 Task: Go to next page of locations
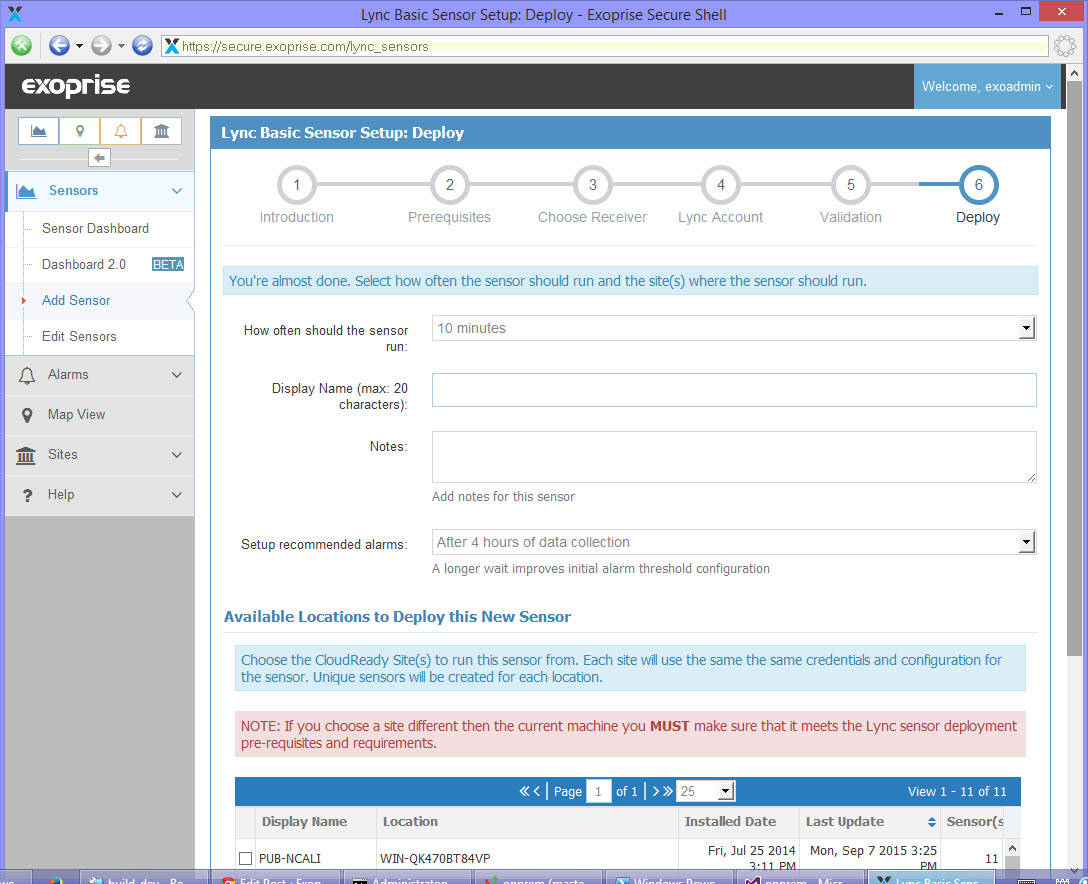[x=655, y=791]
